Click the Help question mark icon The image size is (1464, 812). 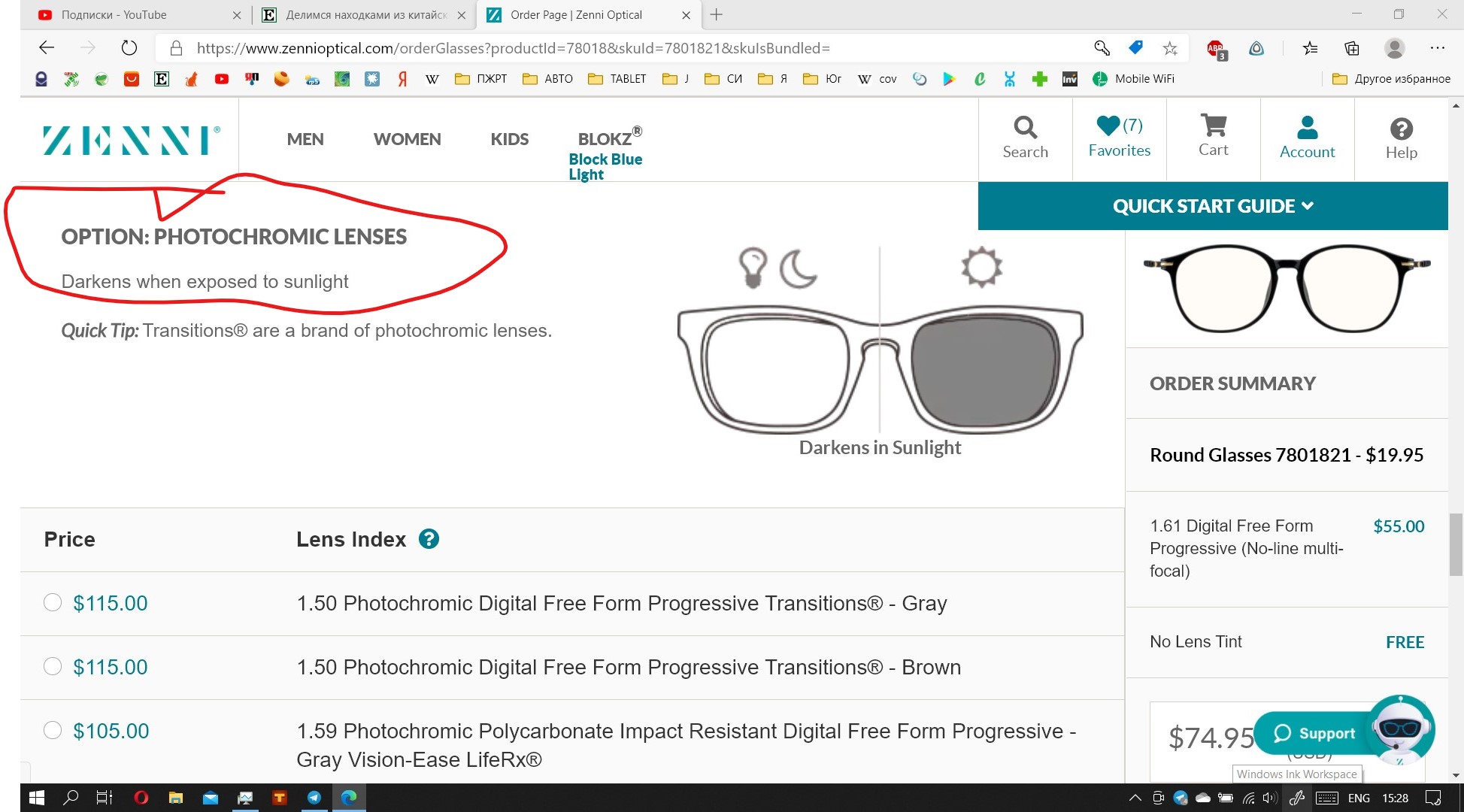[x=1401, y=129]
